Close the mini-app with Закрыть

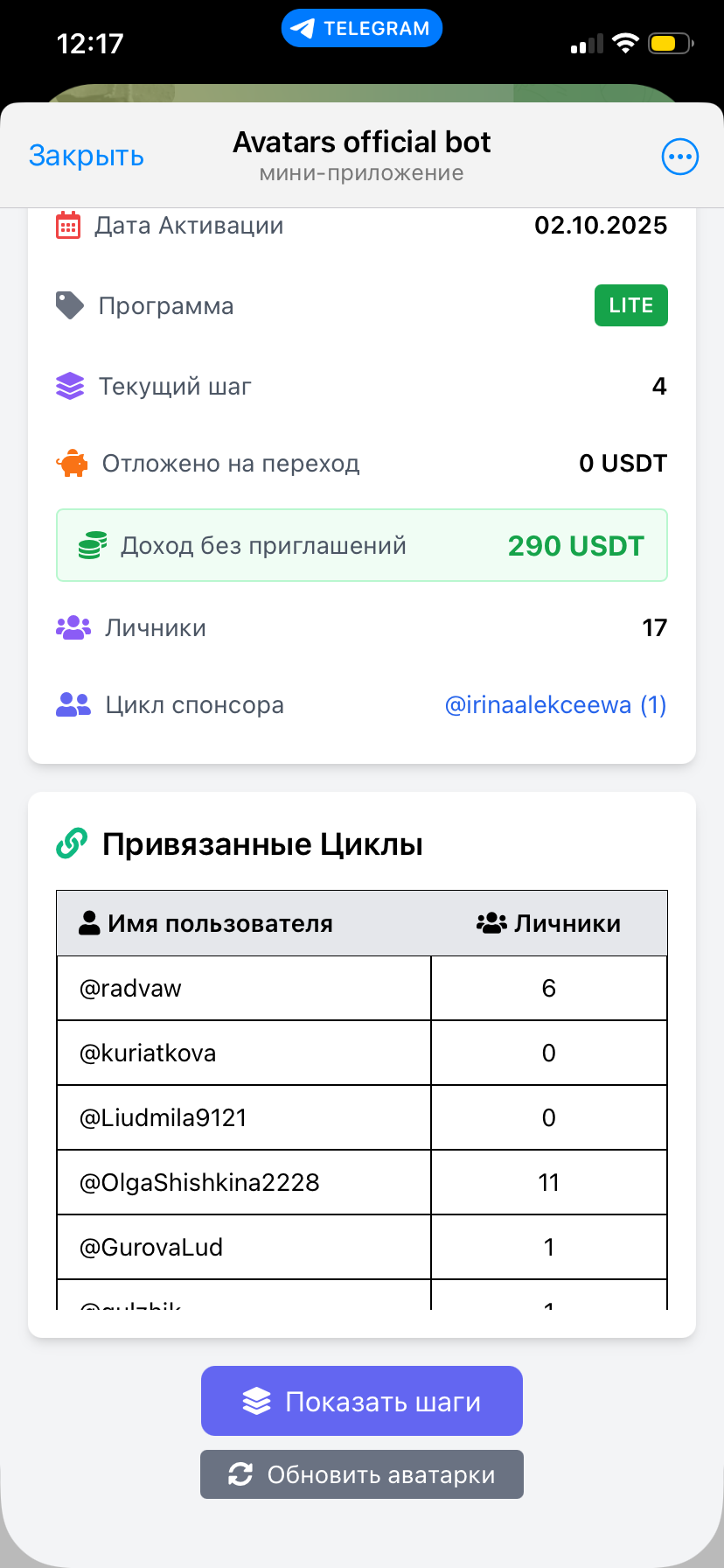[86, 156]
